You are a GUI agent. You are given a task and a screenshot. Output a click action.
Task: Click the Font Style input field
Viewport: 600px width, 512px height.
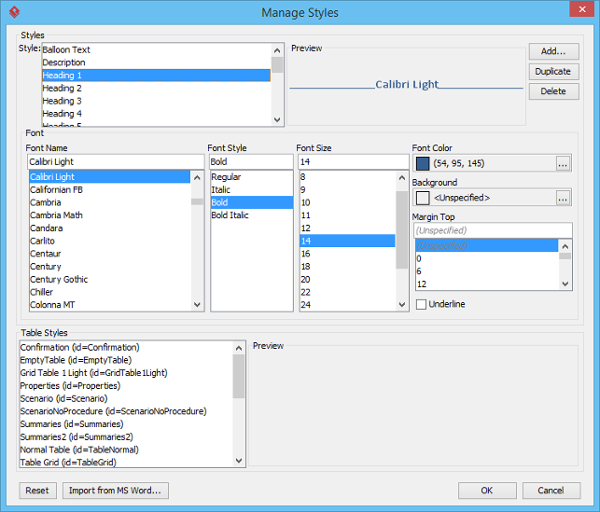251,162
